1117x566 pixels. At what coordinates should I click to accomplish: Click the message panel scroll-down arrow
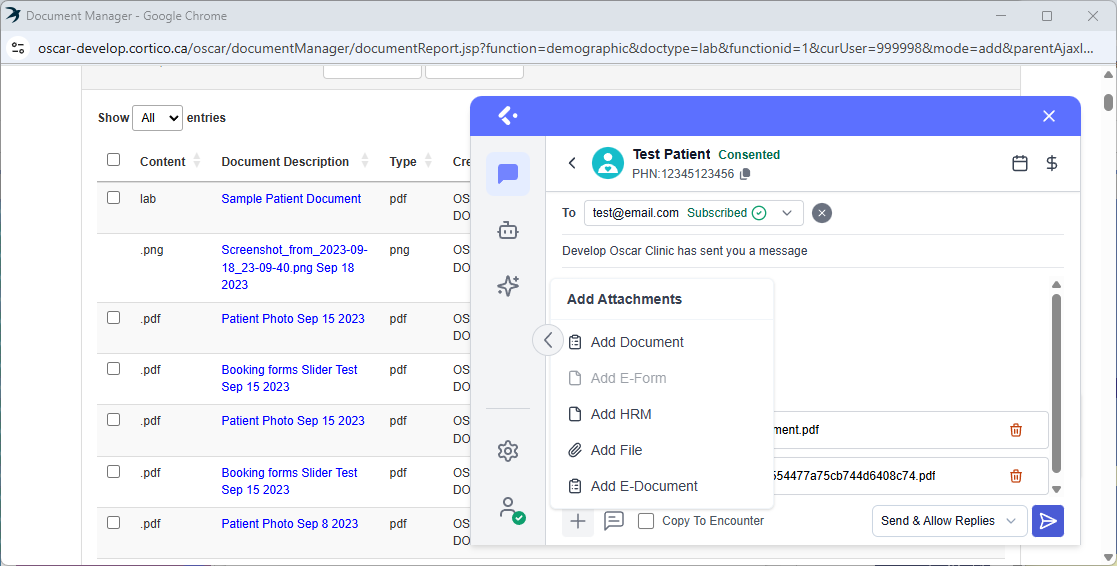click(1056, 489)
